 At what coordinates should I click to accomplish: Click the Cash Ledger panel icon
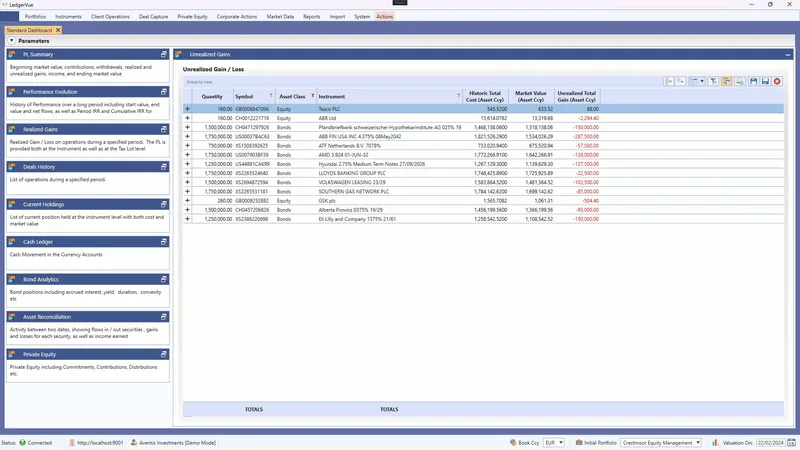click(12, 242)
